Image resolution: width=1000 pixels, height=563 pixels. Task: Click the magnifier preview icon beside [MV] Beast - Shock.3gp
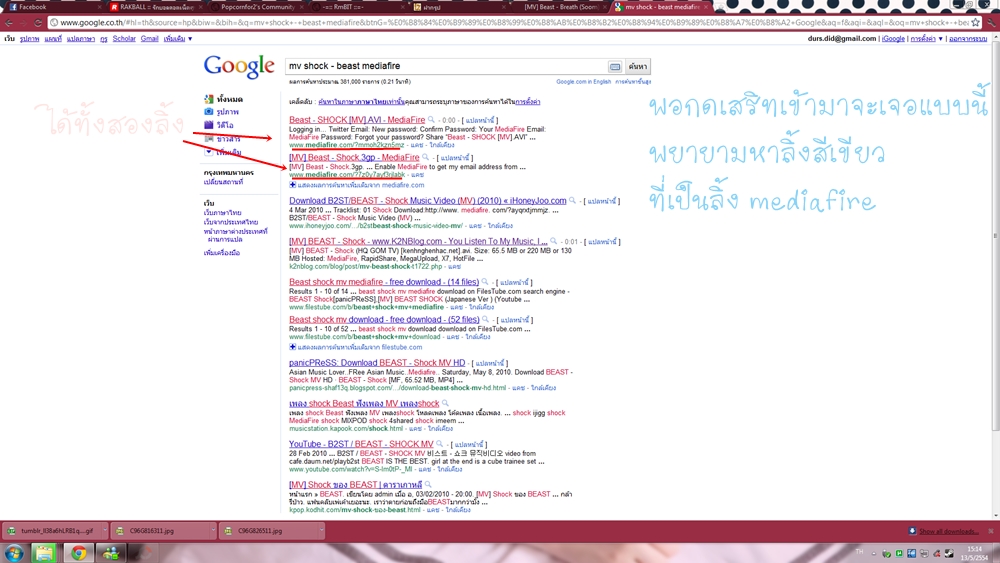coord(425,157)
